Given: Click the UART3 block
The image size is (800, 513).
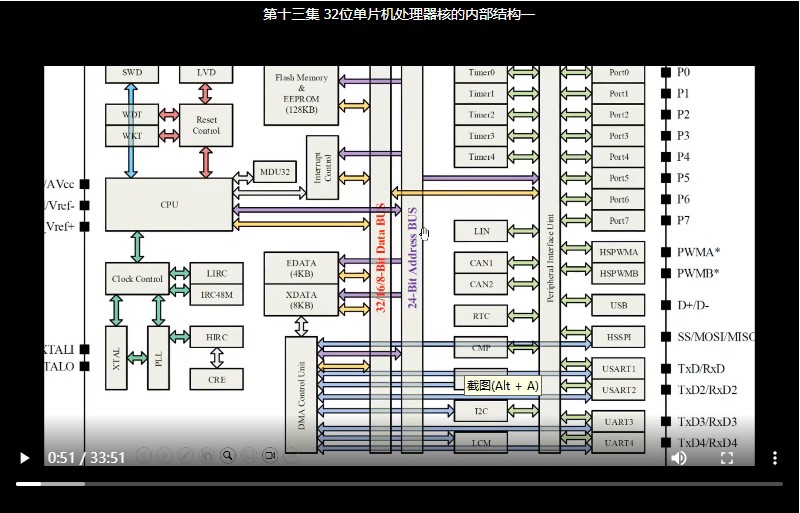Looking at the screenshot, I should (618, 422).
